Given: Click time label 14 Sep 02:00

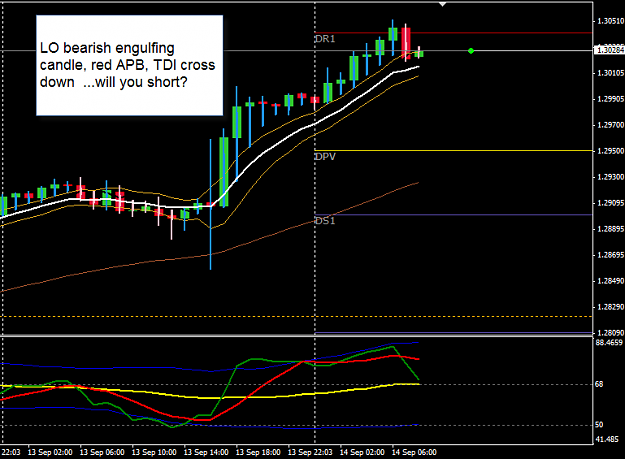Looking at the screenshot, I should (362, 453).
